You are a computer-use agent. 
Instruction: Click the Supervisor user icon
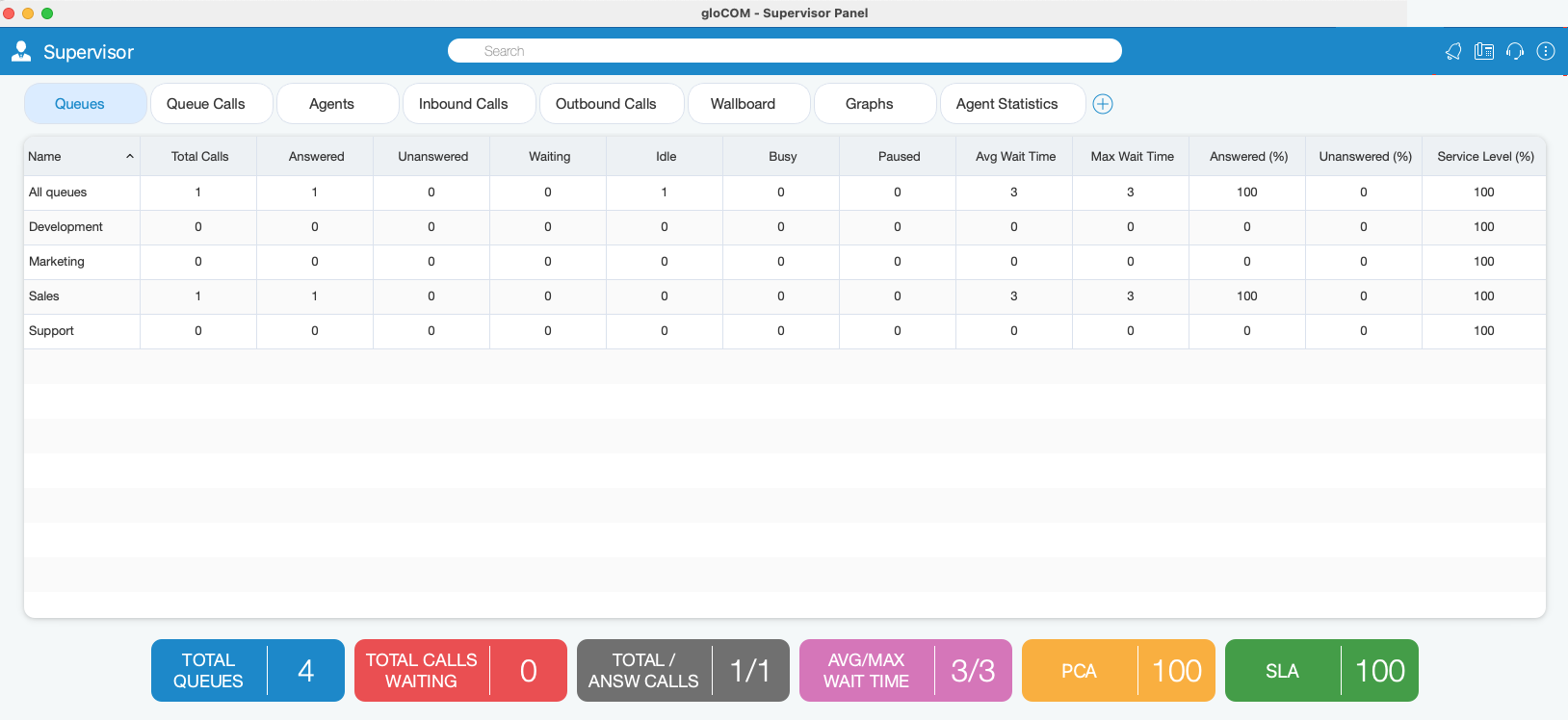[21, 52]
